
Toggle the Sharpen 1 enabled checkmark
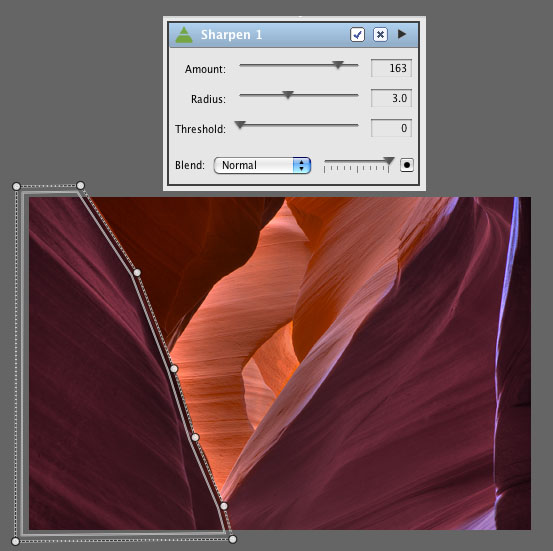[357, 35]
